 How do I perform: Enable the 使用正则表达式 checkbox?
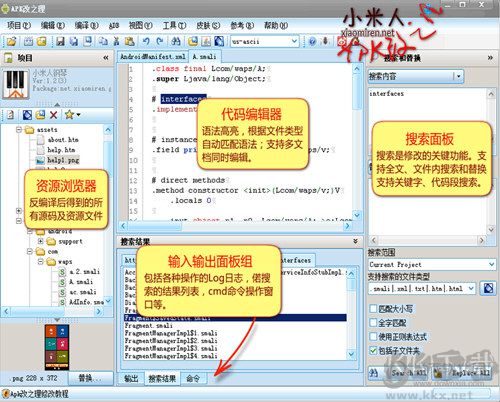pyautogui.click(x=373, y=337)
